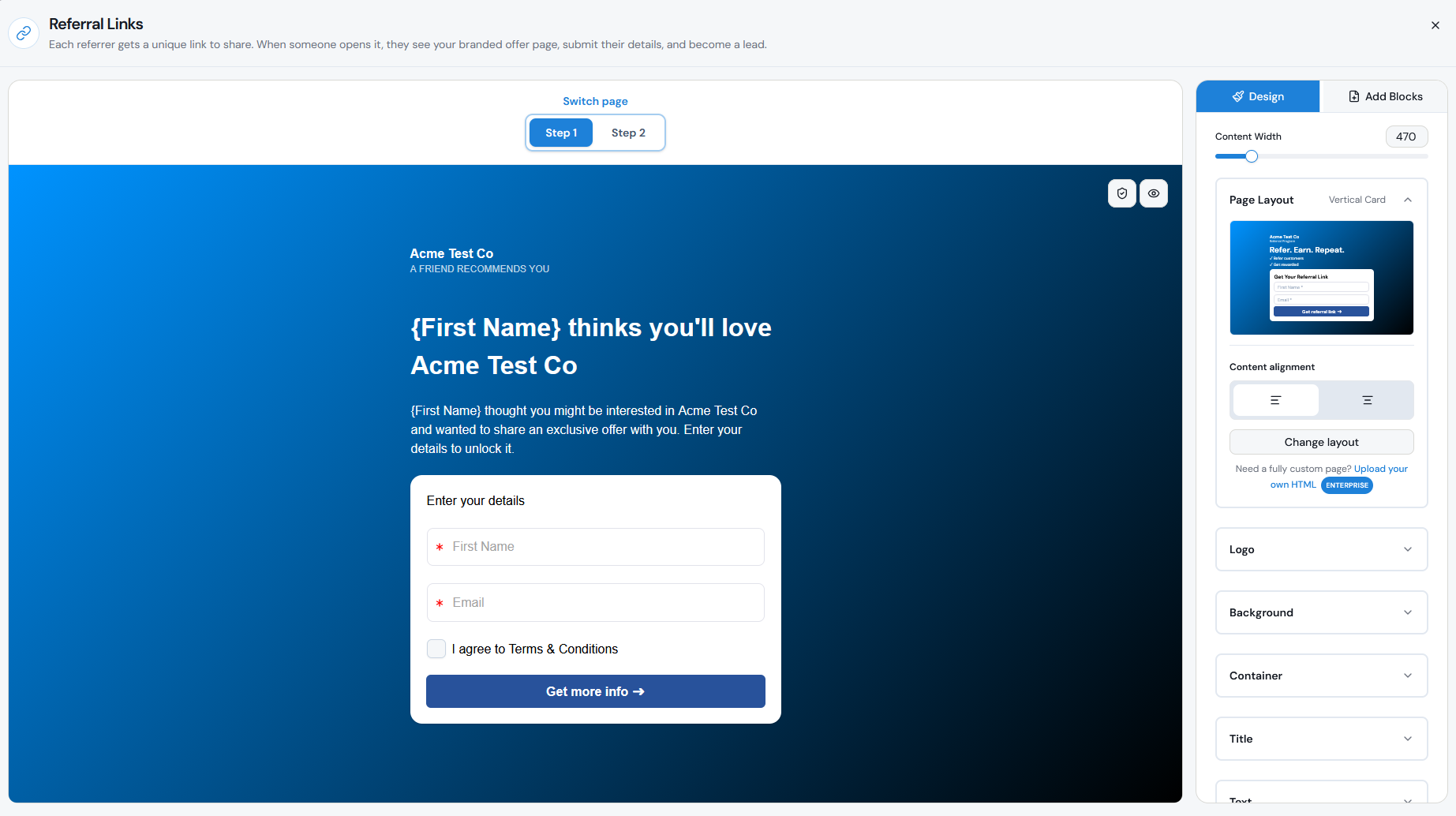This screenshot has height=816, width=1456.
Task: Select center content alignment icon
Action: click(x=1367, y=400)
